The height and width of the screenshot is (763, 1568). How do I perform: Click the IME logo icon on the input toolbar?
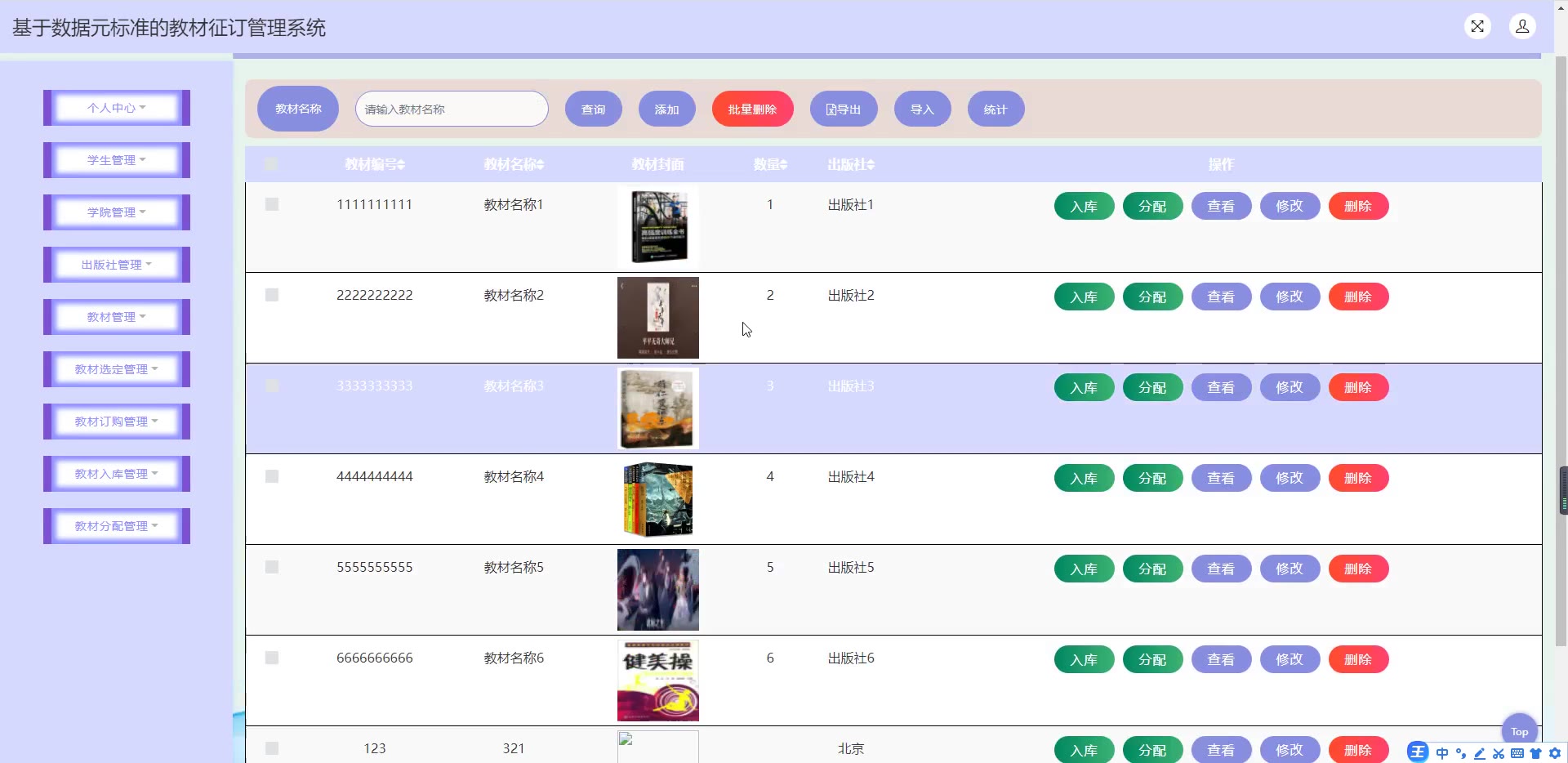1418,752
